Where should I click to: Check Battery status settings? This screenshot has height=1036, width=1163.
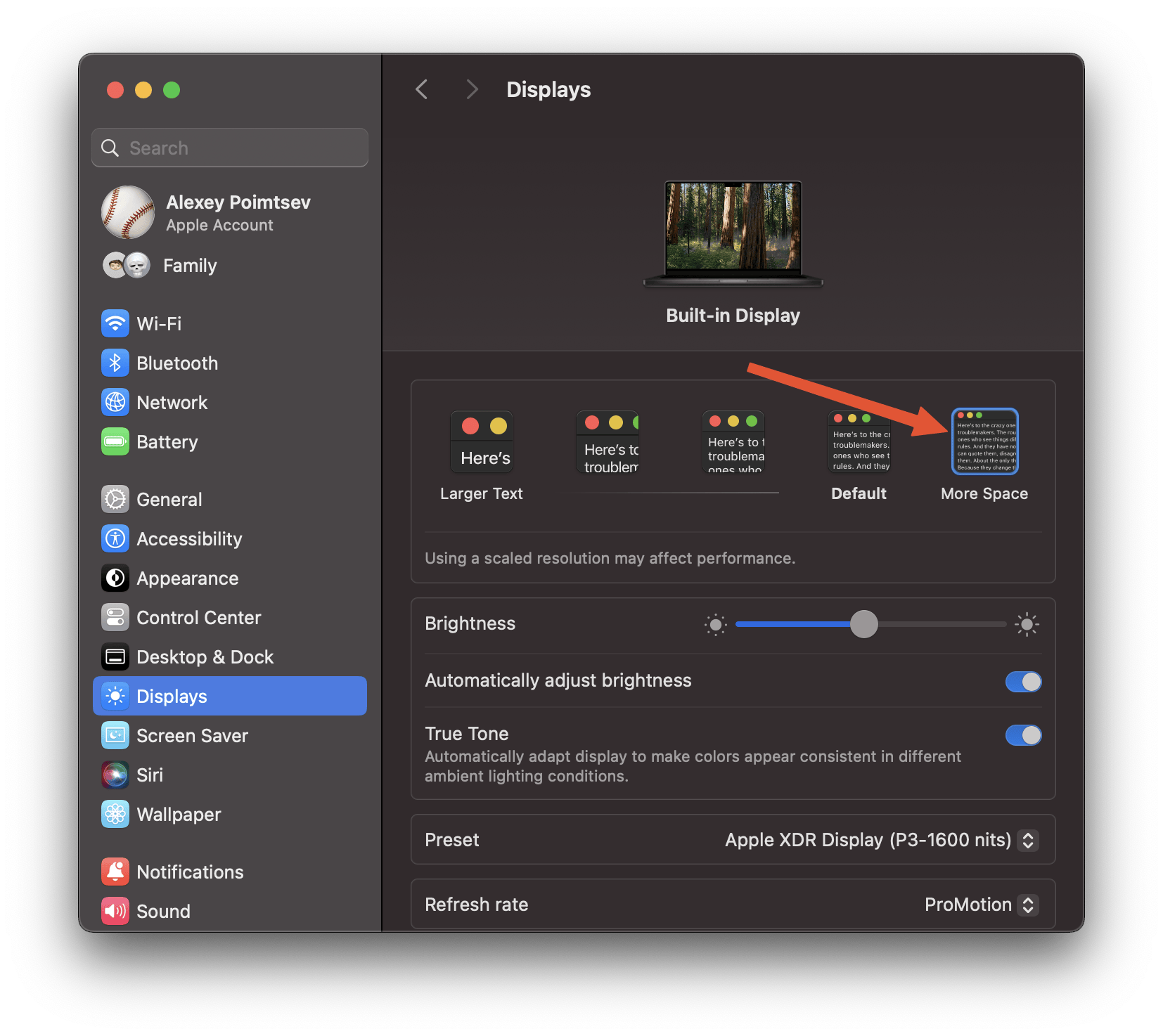[167, 441]
